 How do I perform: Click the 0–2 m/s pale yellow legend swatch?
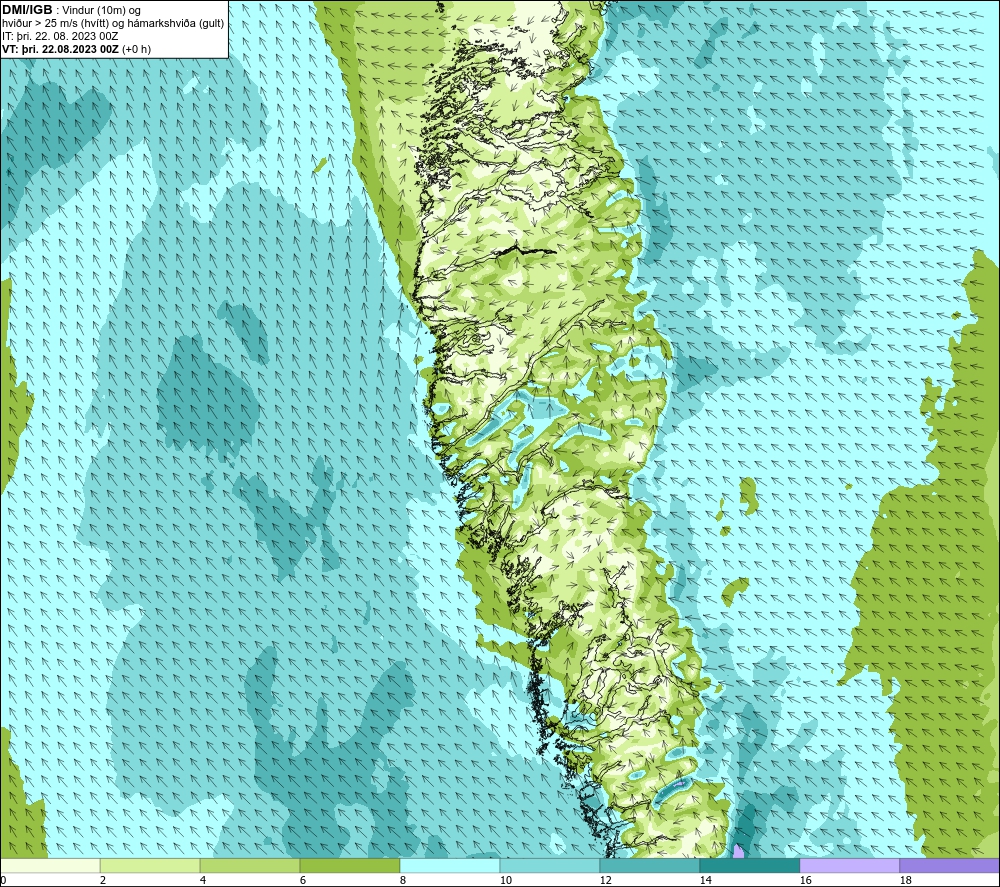[x=50, y=865]
